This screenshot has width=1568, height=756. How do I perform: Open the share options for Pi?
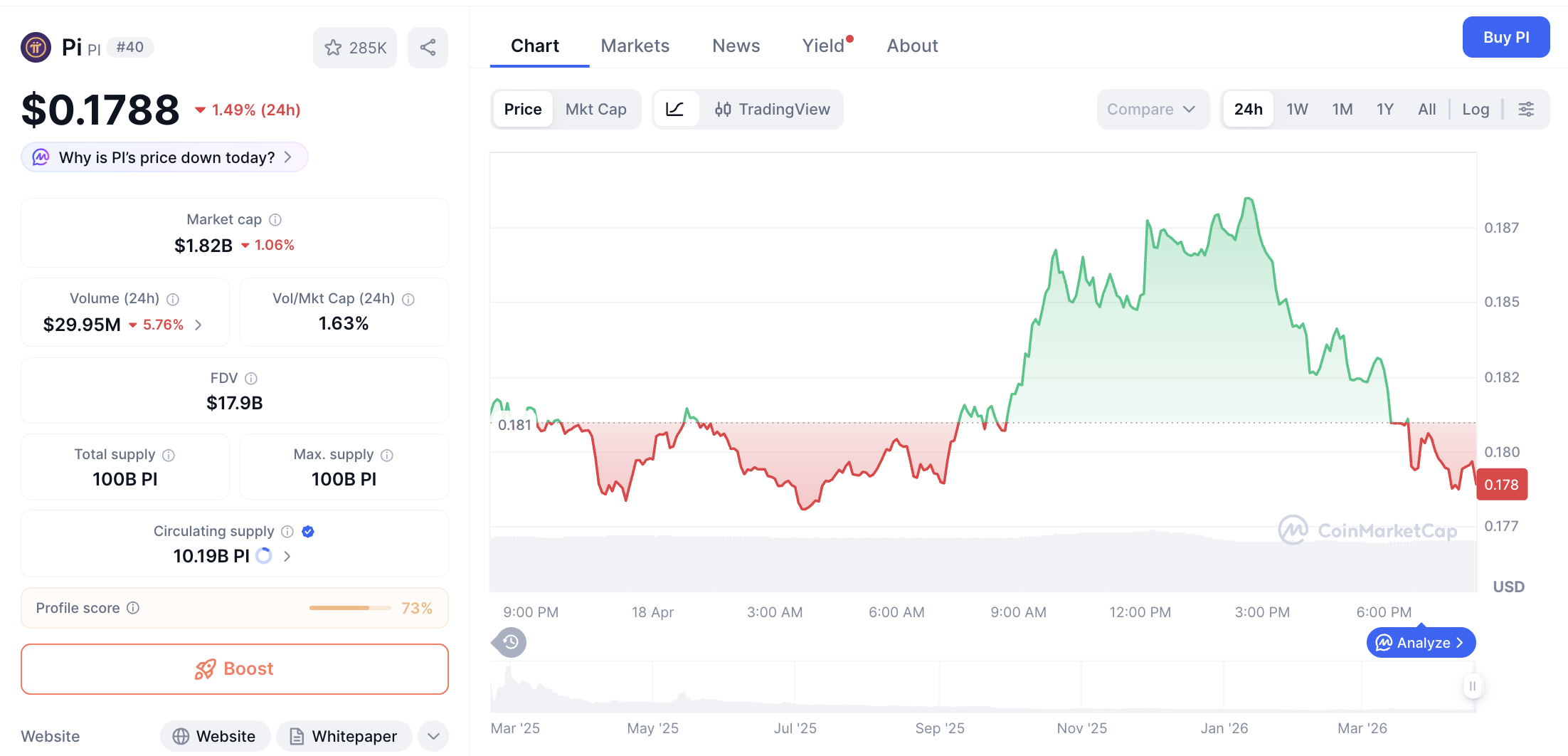pyautogui.click(x=428, y=47)
